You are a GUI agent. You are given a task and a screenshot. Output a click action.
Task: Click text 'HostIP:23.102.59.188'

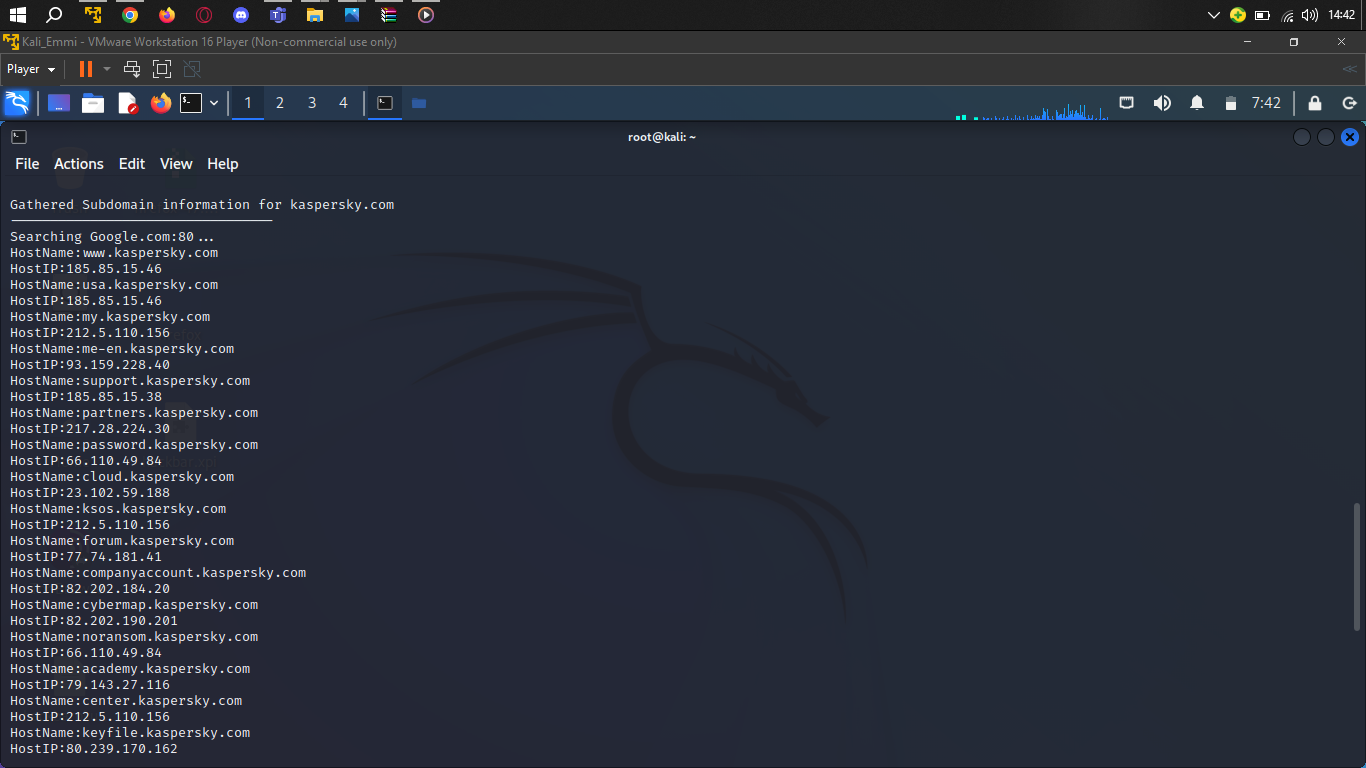click(90, 493)
